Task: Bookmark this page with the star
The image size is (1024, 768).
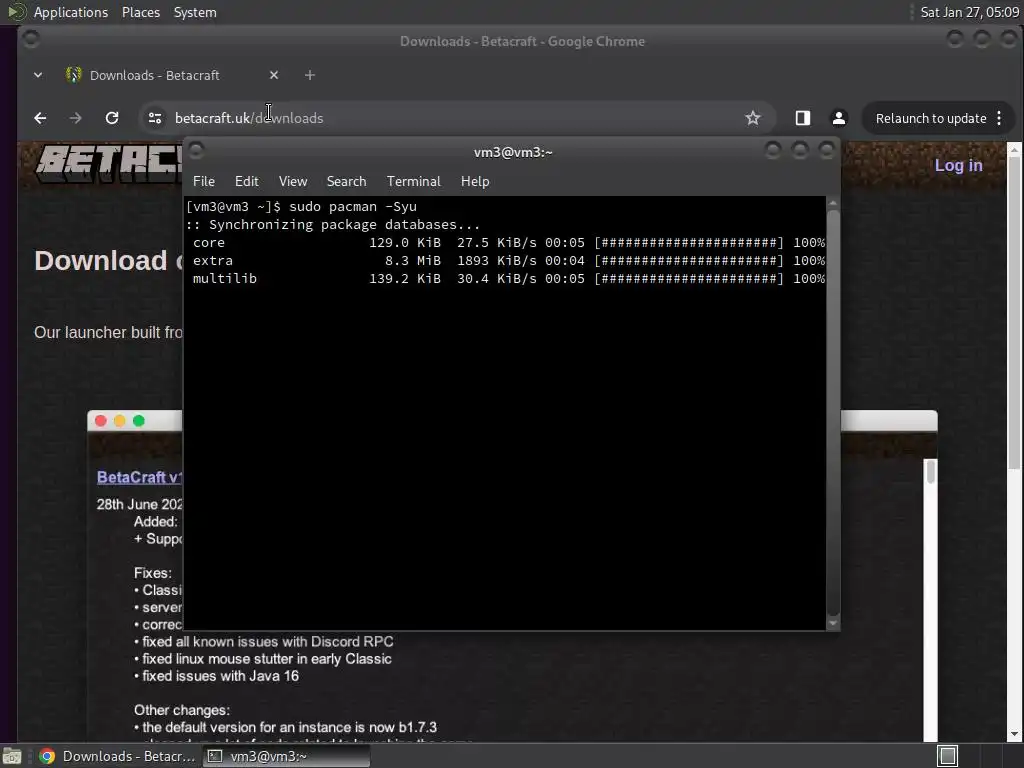Action: (x=753, y=118)
